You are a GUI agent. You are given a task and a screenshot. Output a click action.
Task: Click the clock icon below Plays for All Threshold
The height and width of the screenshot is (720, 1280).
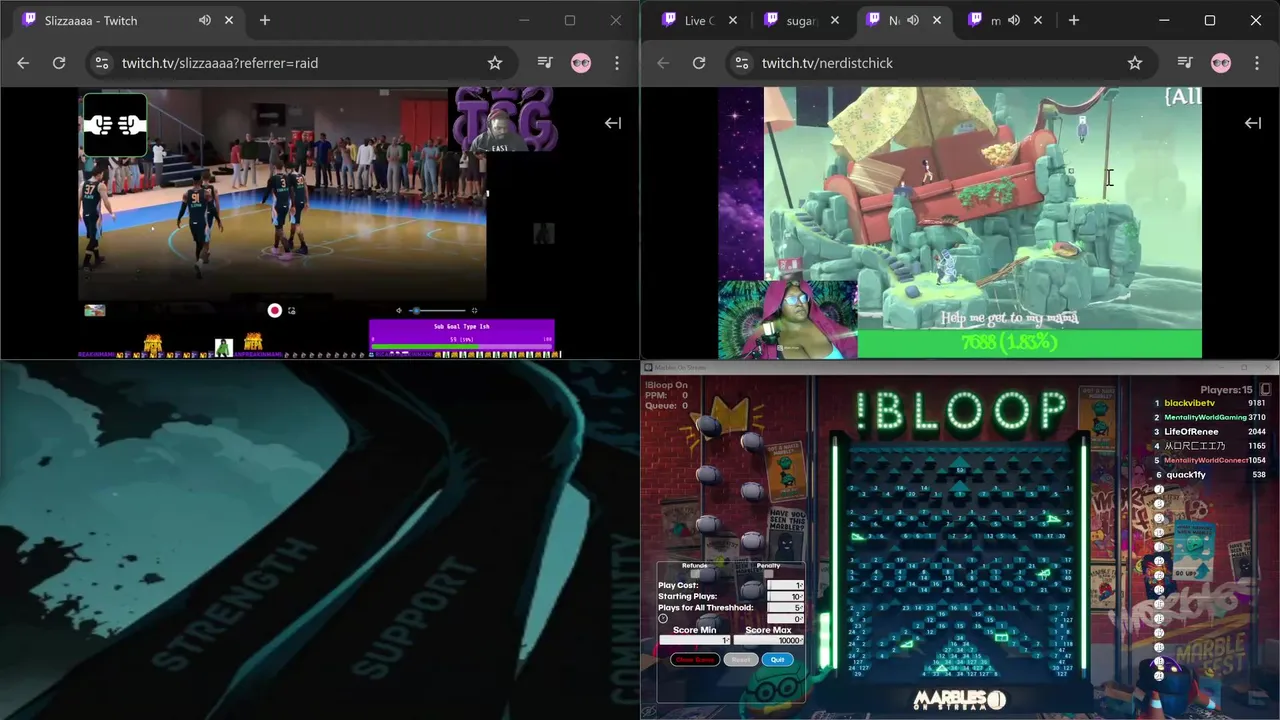(x=663, y=618)
